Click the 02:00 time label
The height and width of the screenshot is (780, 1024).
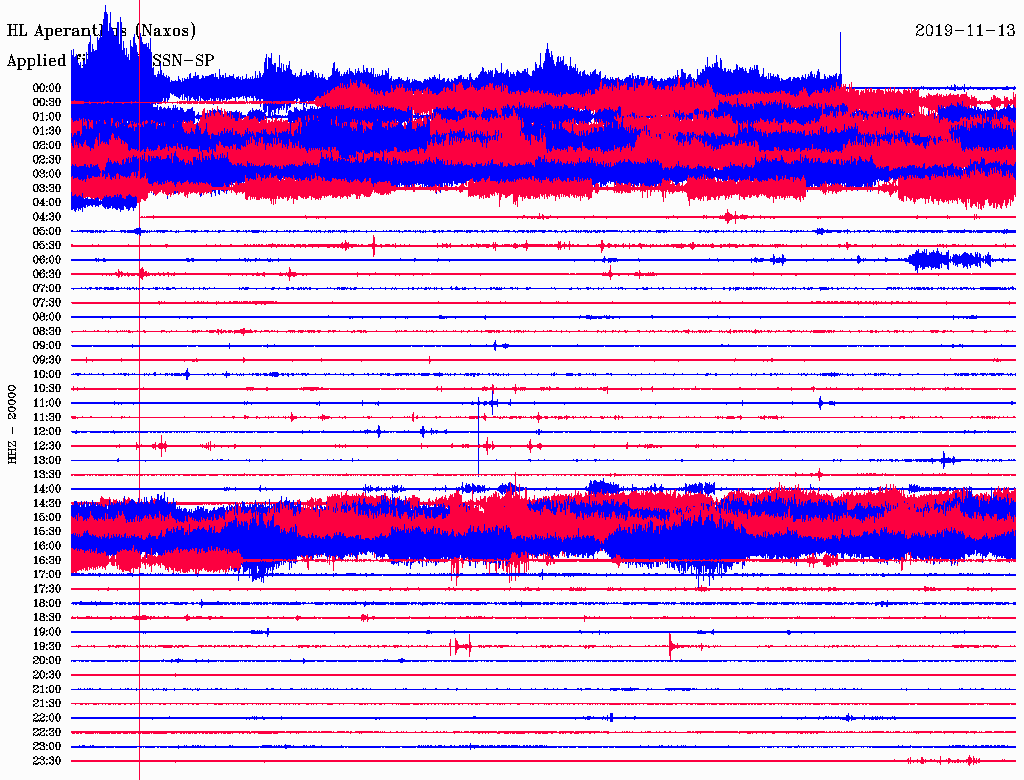pyautogui.click(x=47, y=146)
